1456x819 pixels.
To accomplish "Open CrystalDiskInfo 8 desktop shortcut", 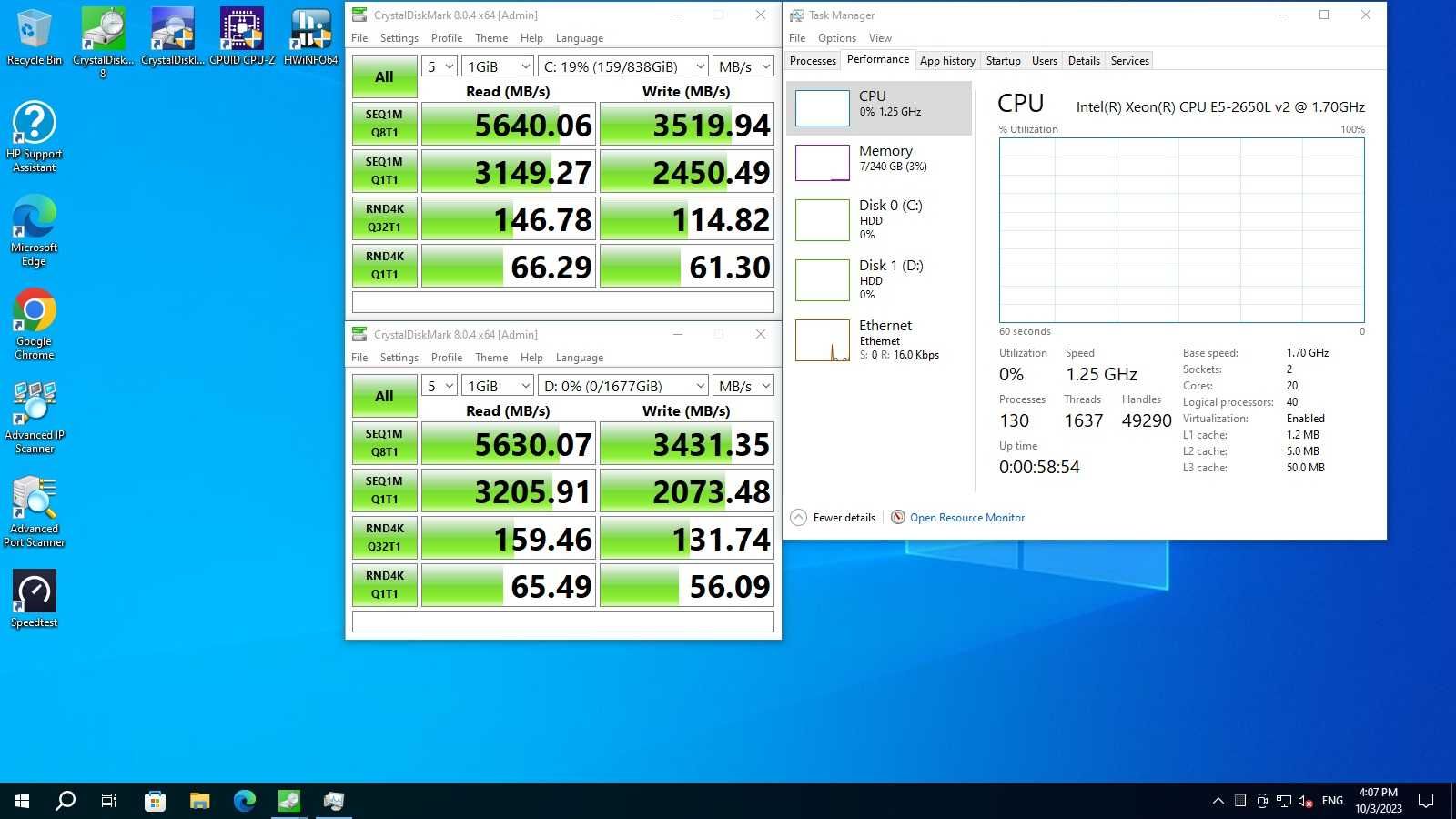I will pyautogui.click(x=103, y=41).
